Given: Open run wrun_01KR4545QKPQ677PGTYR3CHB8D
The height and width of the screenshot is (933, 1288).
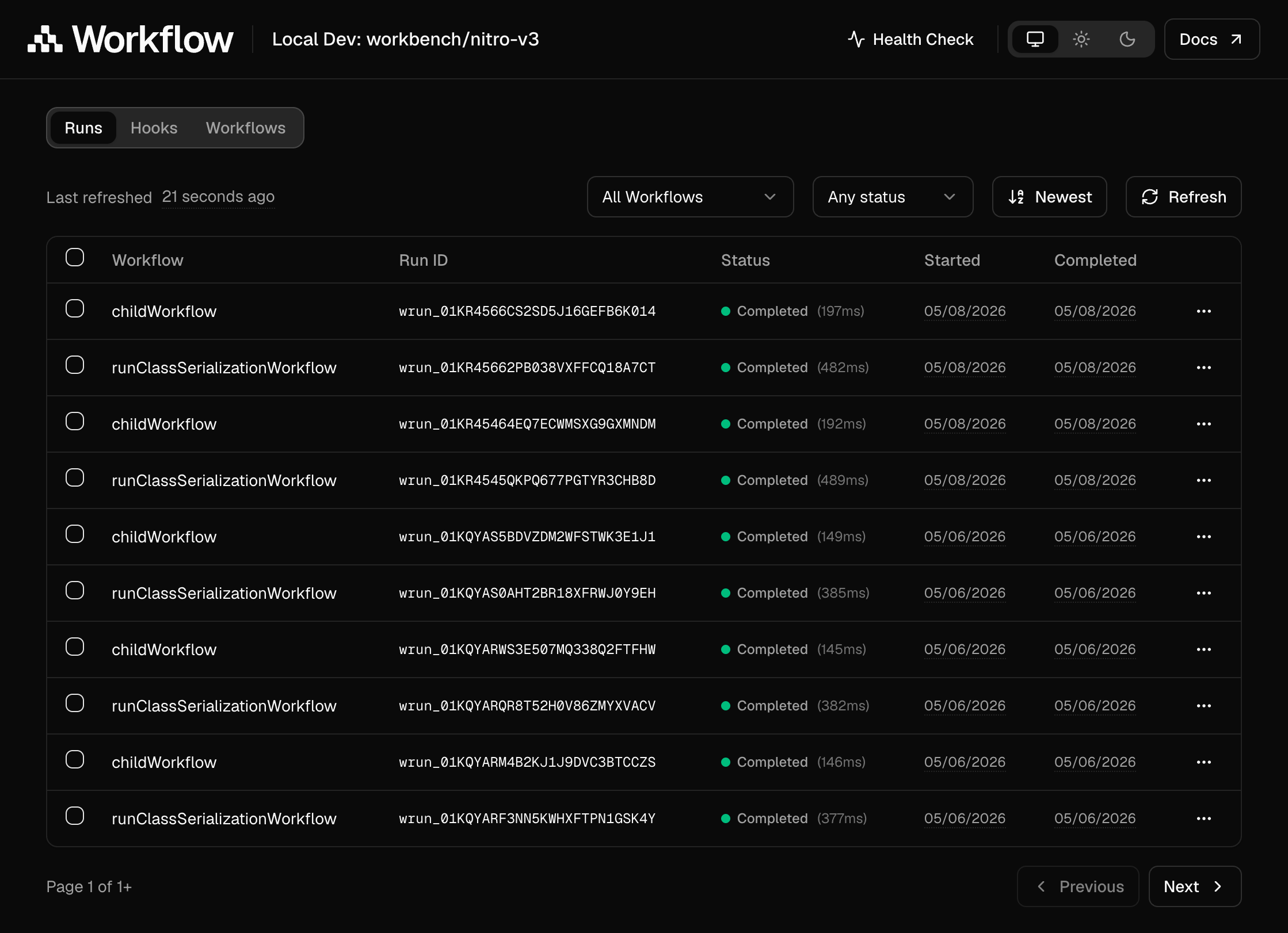Looking at the screenshot, I should coord(527,480).
